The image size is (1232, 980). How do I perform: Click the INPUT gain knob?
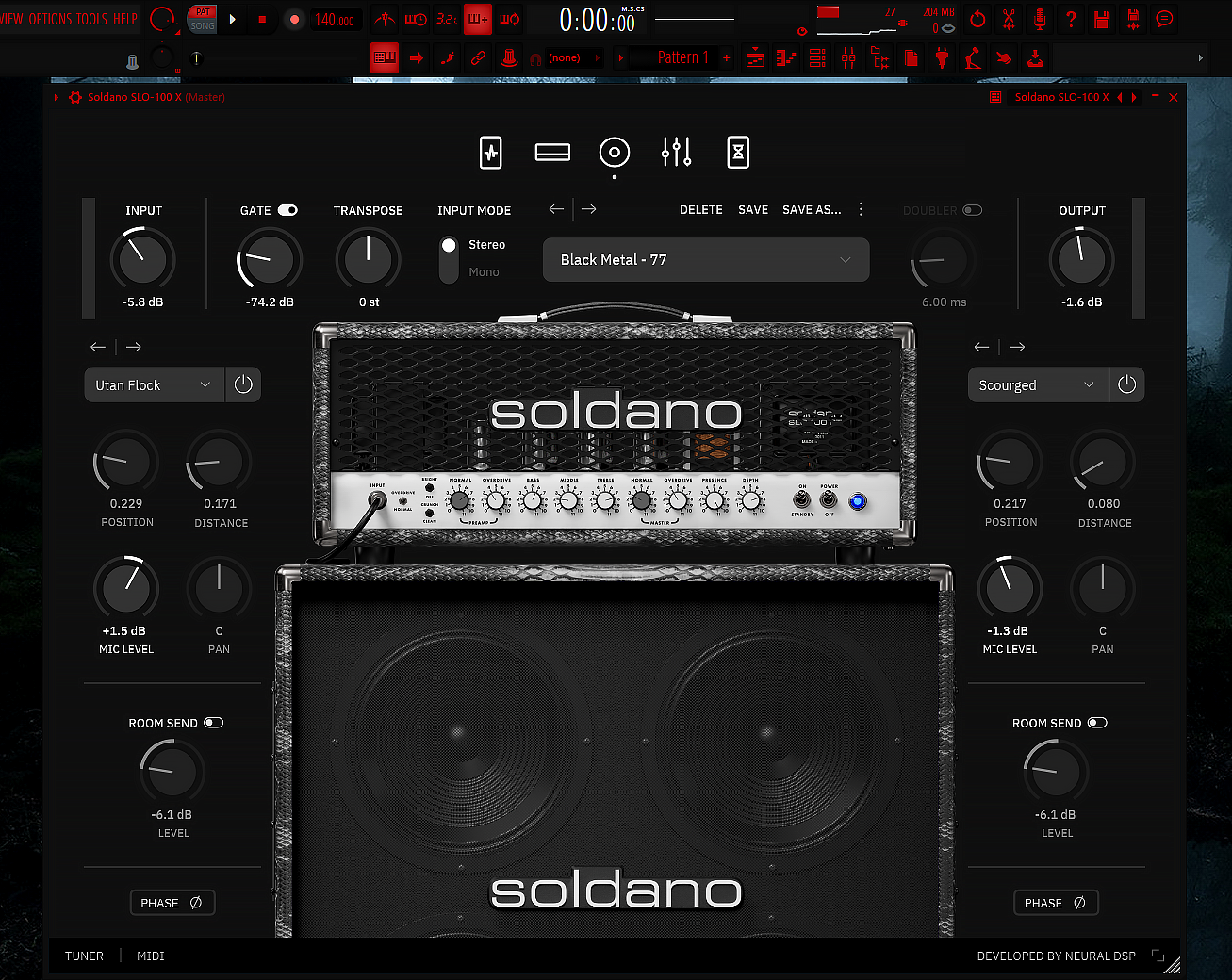point(143,259)
